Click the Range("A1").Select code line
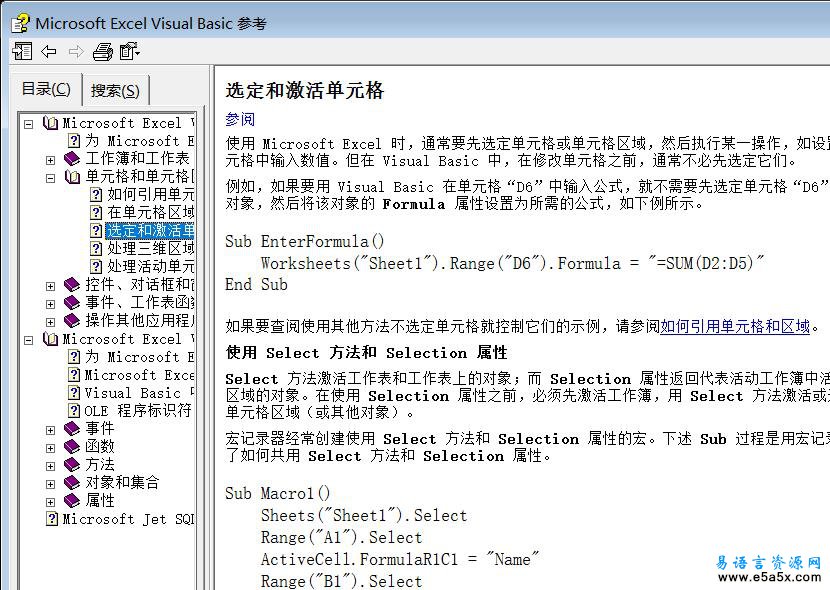Image resolution: width=830 pixels, height=590 pixels. tap(341, 538)
